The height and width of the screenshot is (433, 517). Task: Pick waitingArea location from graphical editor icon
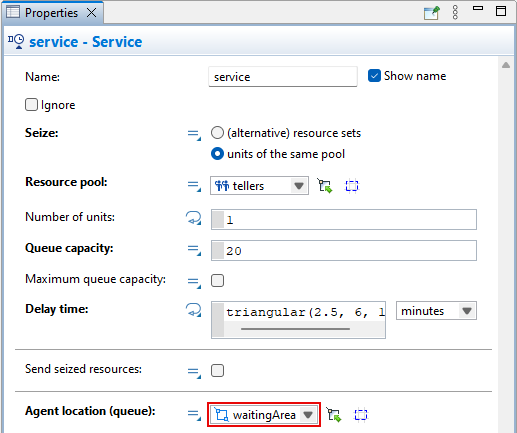click(334, 415)
